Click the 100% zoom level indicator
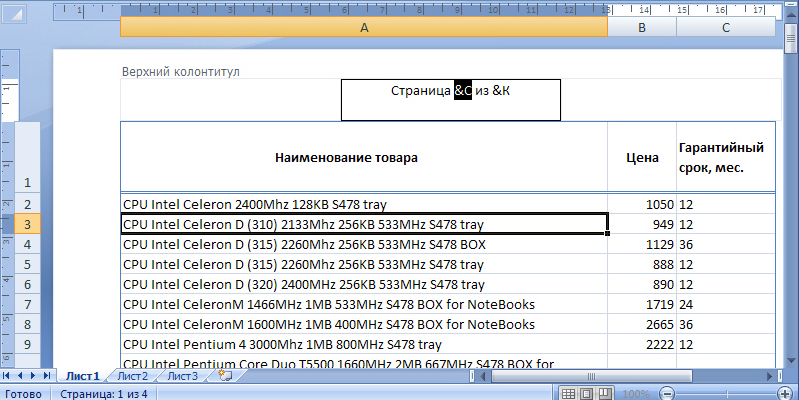799x400 pixels. [635, 394]
